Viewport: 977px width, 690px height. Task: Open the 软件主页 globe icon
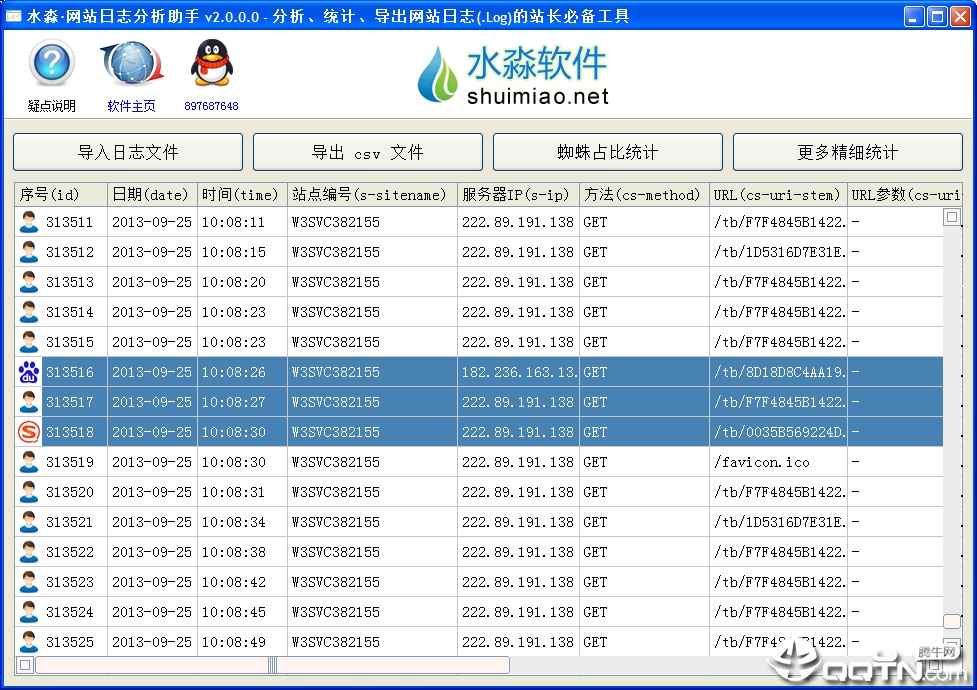[131, 64]
